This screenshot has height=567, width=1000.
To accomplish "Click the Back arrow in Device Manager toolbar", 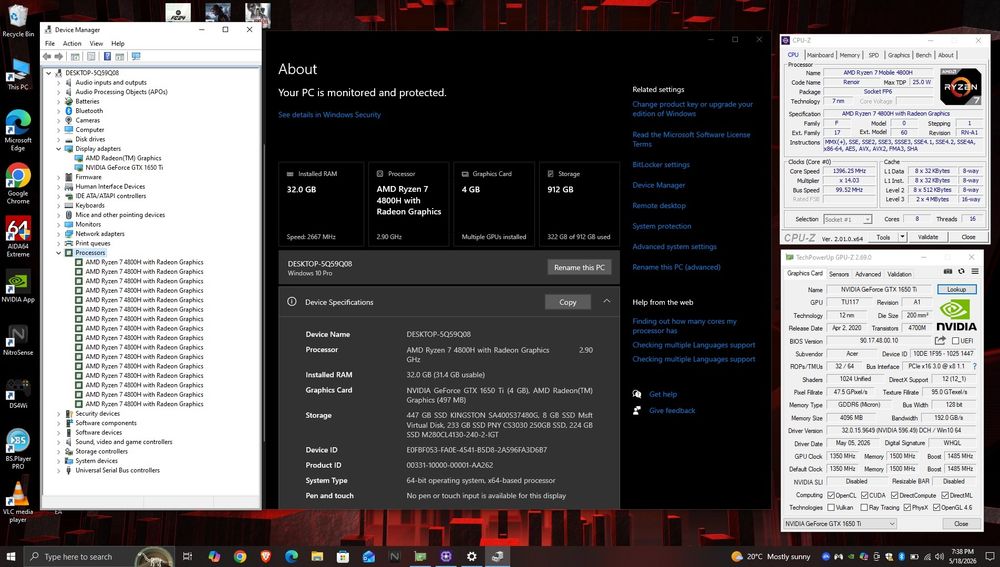I will pyautogui.click(x=47, y=57).
